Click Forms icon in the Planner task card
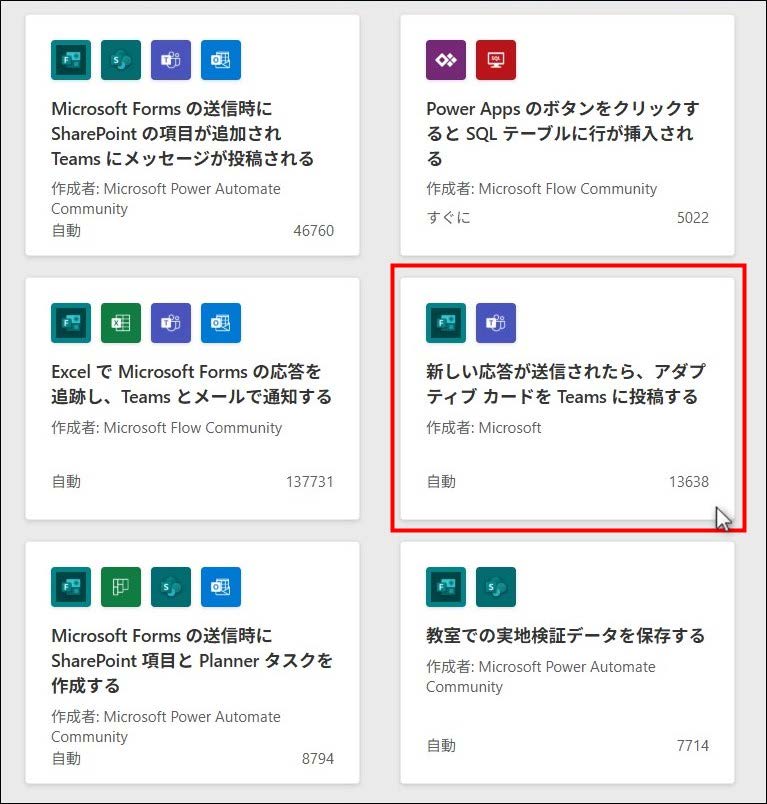 (x=71, y=587)
